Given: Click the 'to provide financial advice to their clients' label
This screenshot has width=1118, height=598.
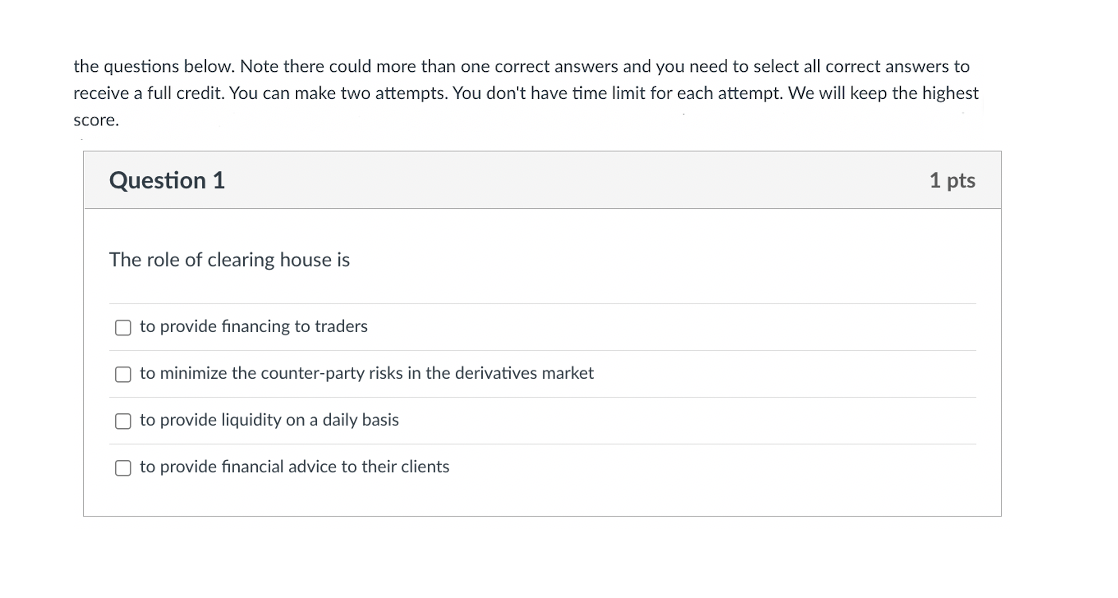Looking at the screenshot, I should tap(295, 466).
